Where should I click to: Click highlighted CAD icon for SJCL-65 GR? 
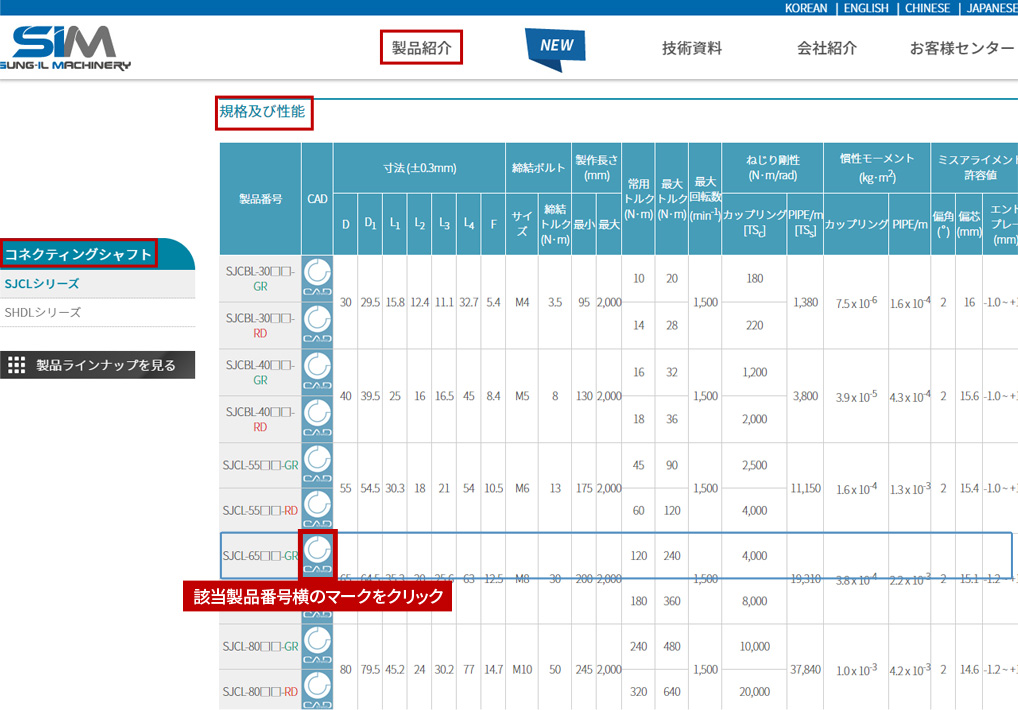pos(318,554)
